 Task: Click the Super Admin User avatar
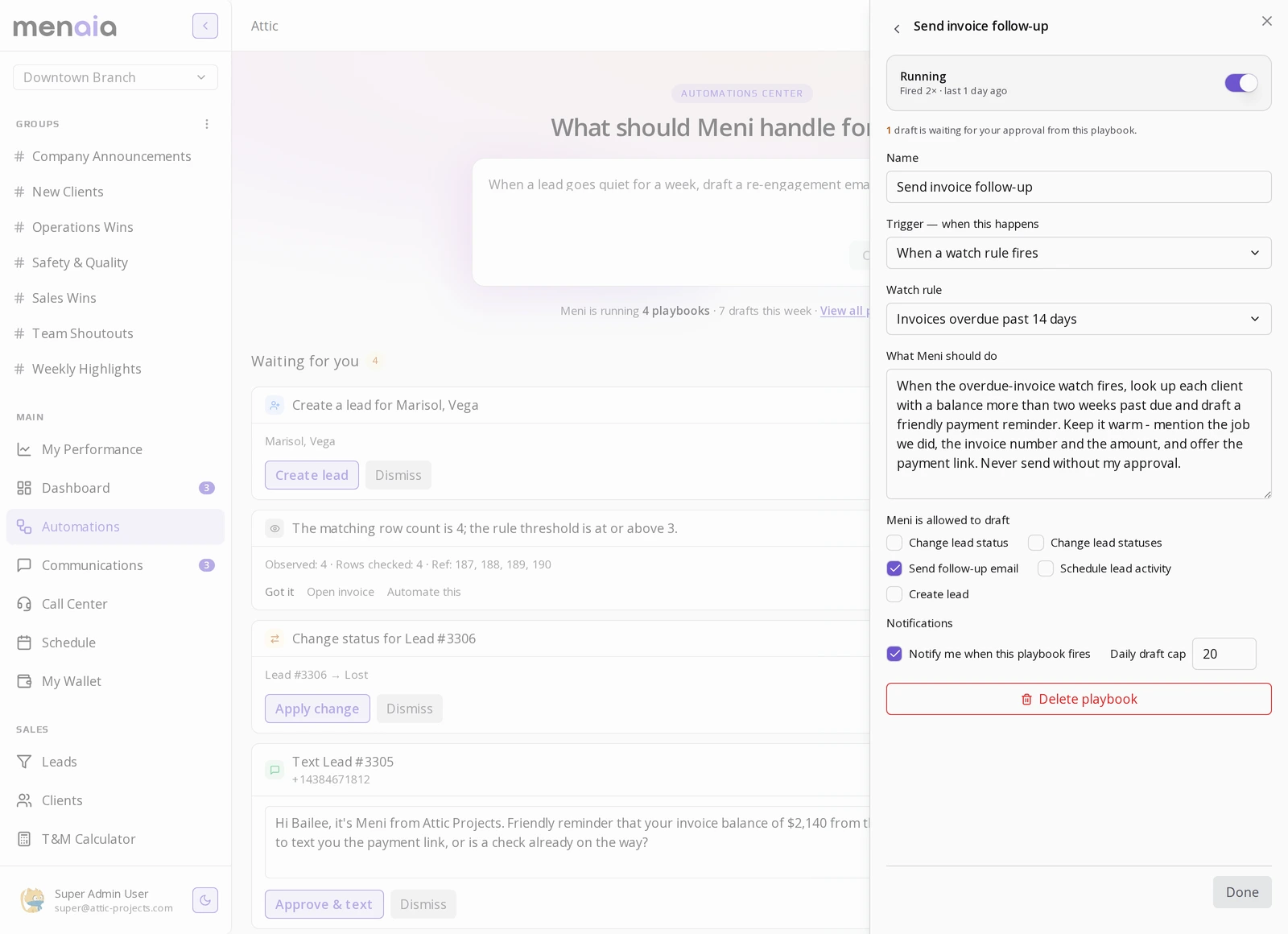pos(33,900)
